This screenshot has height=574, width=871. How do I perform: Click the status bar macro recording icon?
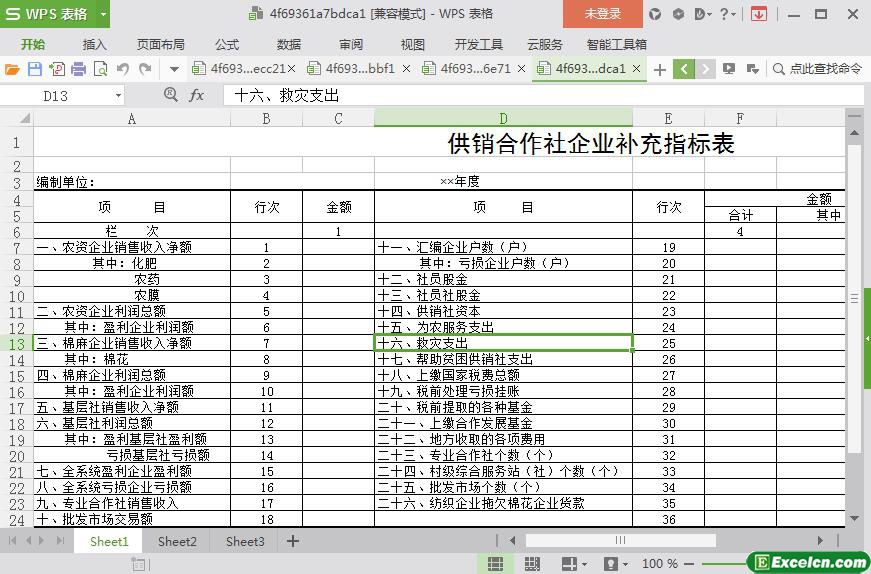tap(139, 564)
